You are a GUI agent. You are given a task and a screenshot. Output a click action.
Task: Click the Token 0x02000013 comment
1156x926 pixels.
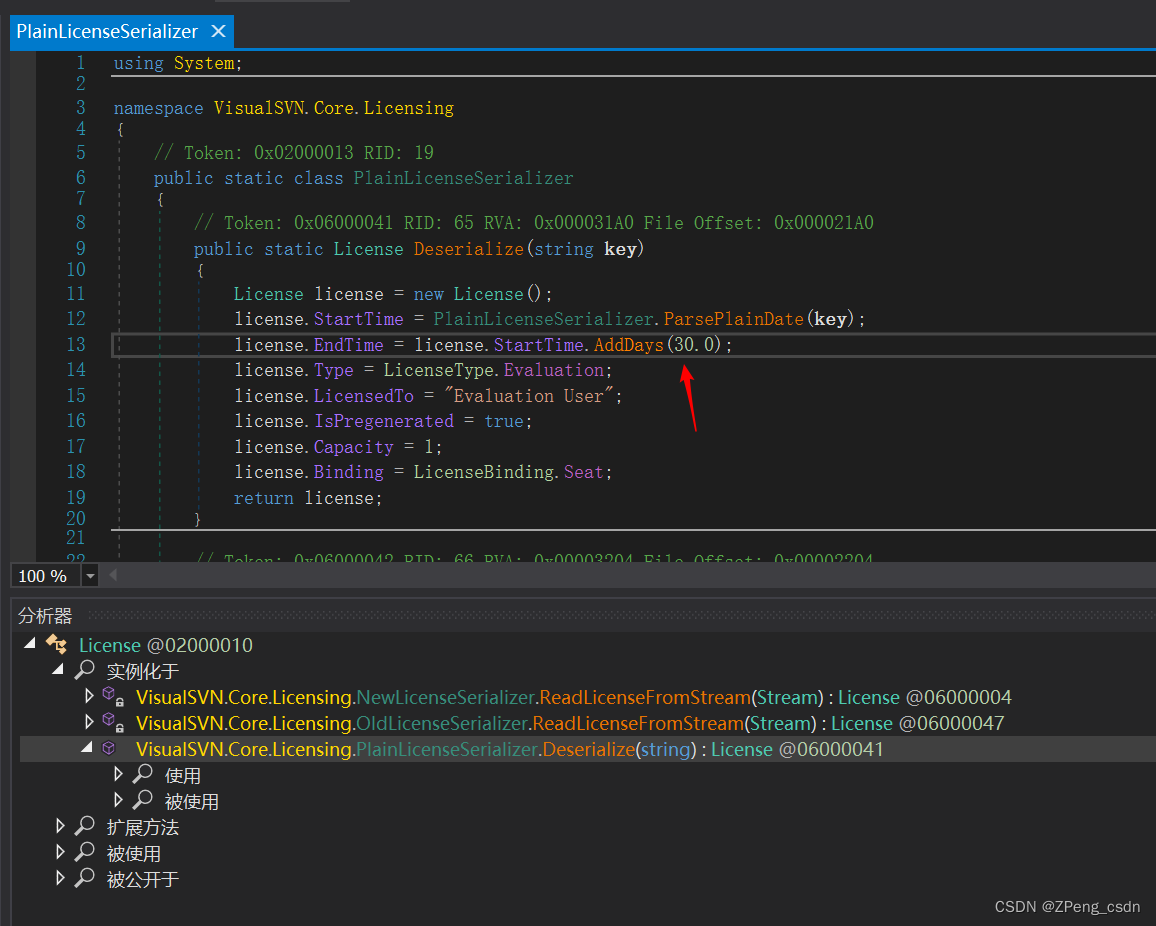point(293,153)
